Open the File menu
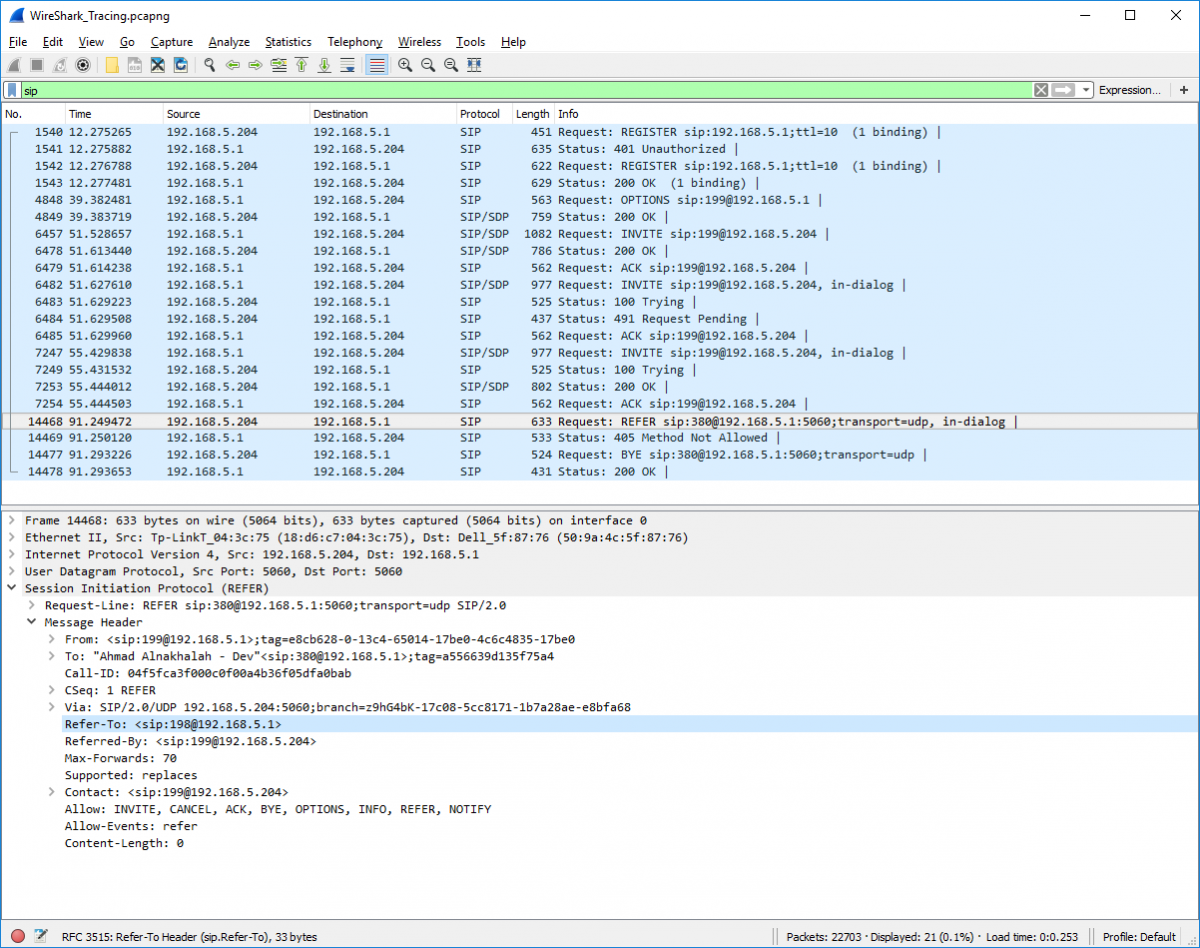Viewport: 1200px width, 948px height. pos(18,42)
